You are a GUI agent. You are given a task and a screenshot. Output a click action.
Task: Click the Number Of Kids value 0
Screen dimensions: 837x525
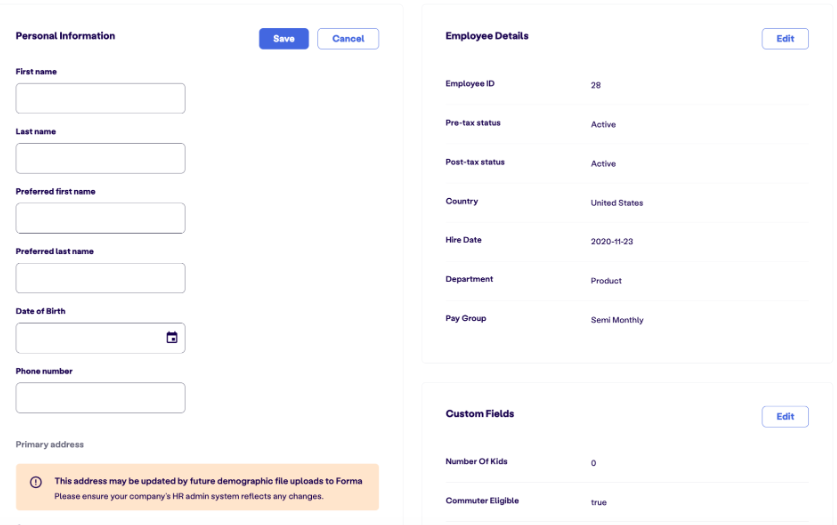(x=594, y=463)
